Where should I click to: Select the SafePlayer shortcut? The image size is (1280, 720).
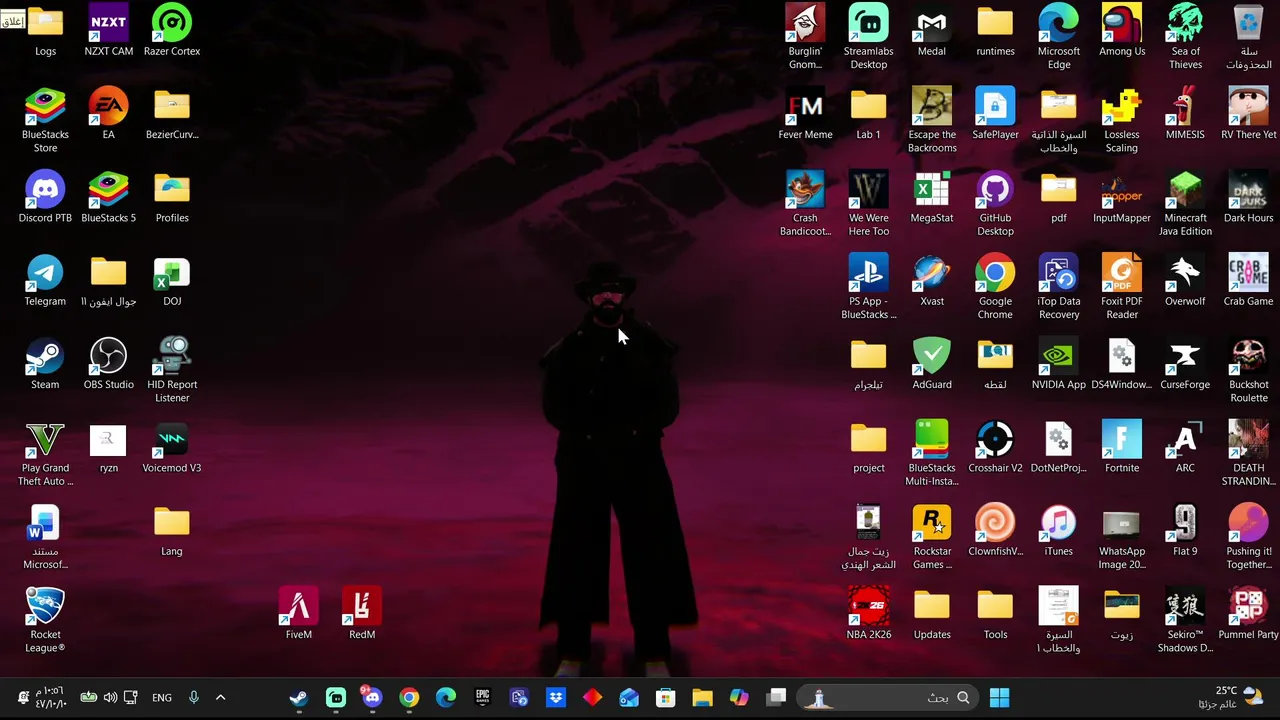[x=995, y=114]
